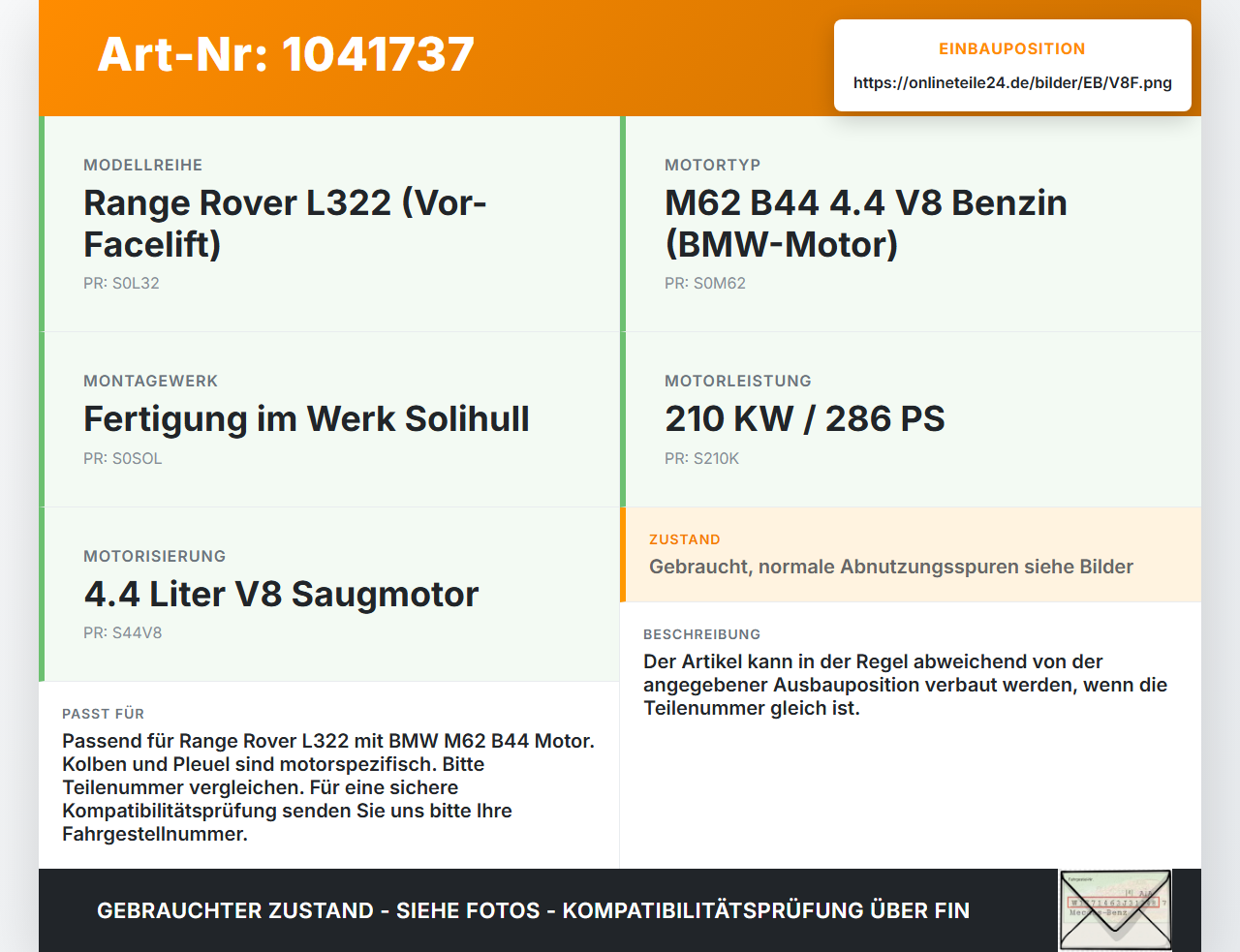Click the BESCHREIBUNG label
The height and width of the screenshot is (952, 1240).
click(702, 634)
